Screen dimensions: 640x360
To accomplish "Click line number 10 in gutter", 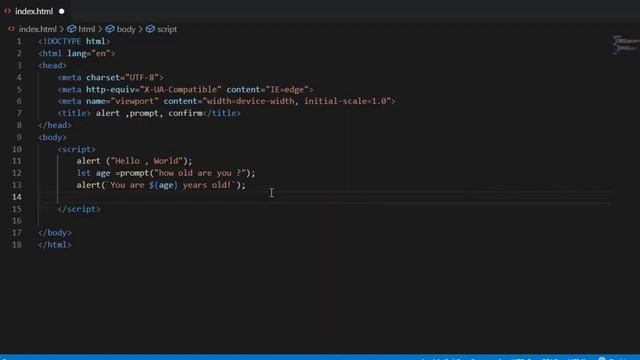I will 17,149.
